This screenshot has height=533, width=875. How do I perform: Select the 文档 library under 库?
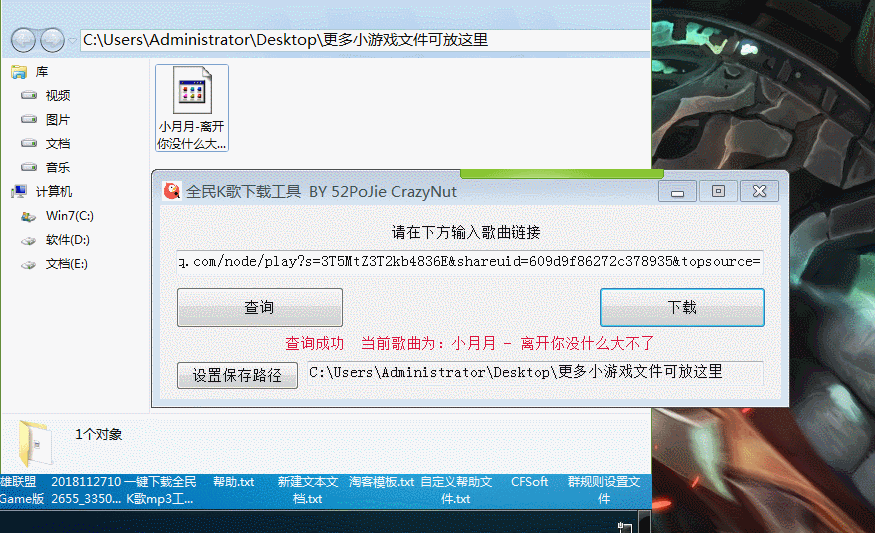click(57, 144)
